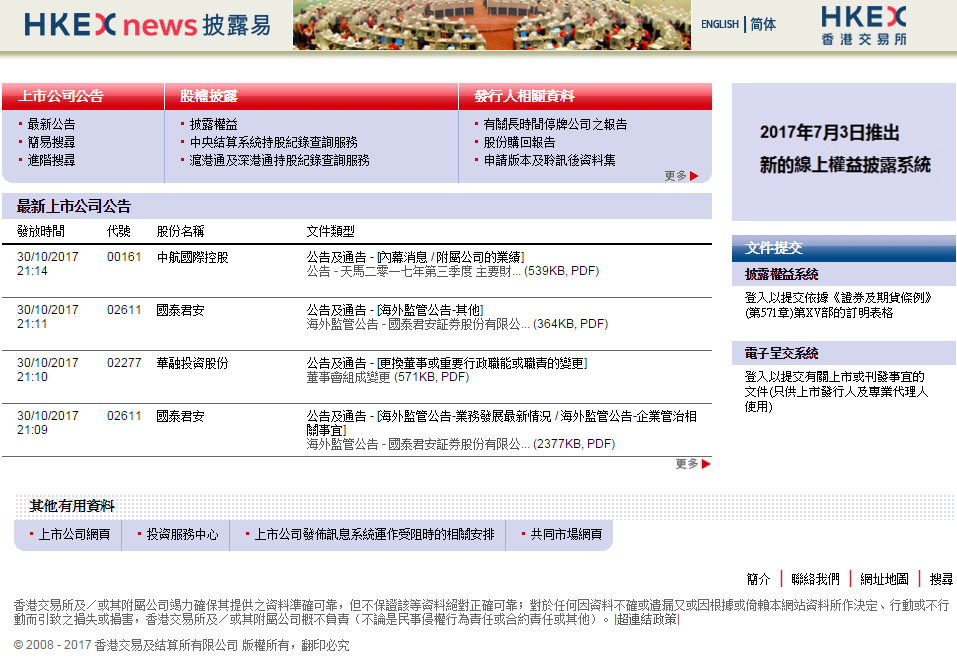Open PDF 公告 - 天馬二零一七年第三季度 主要財
Screen dimensions: 957x667
[452, 271]
